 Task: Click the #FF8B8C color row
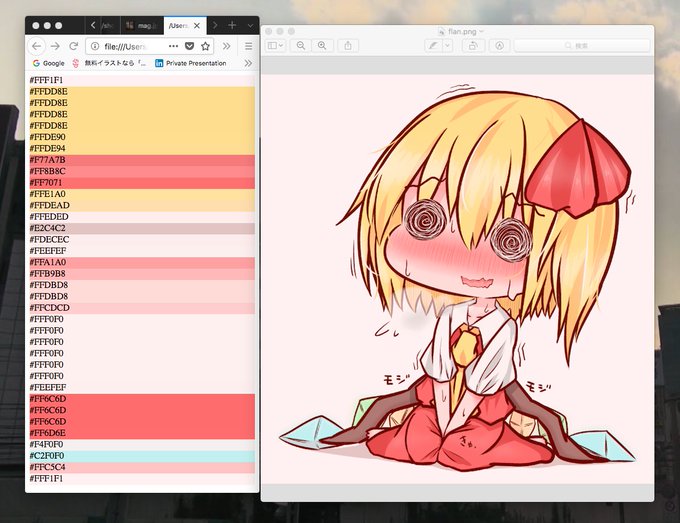click(142, 171)
